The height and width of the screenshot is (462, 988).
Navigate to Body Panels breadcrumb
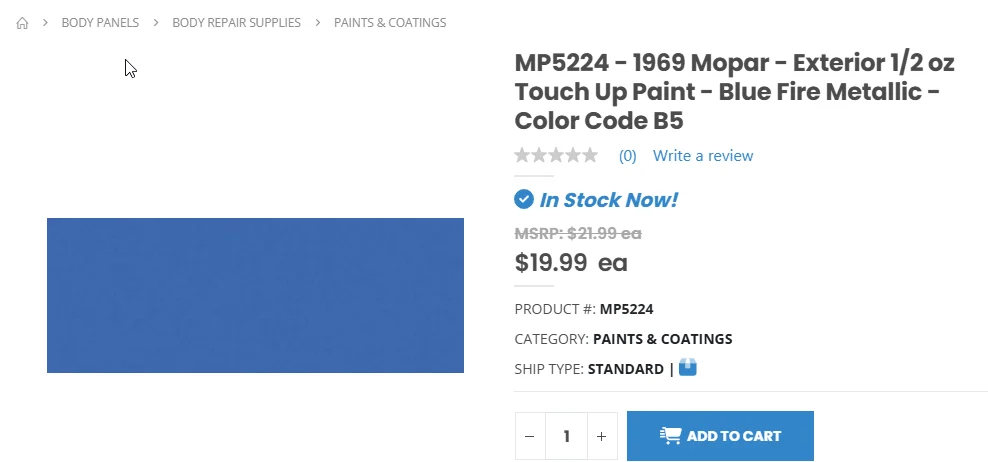100,23
